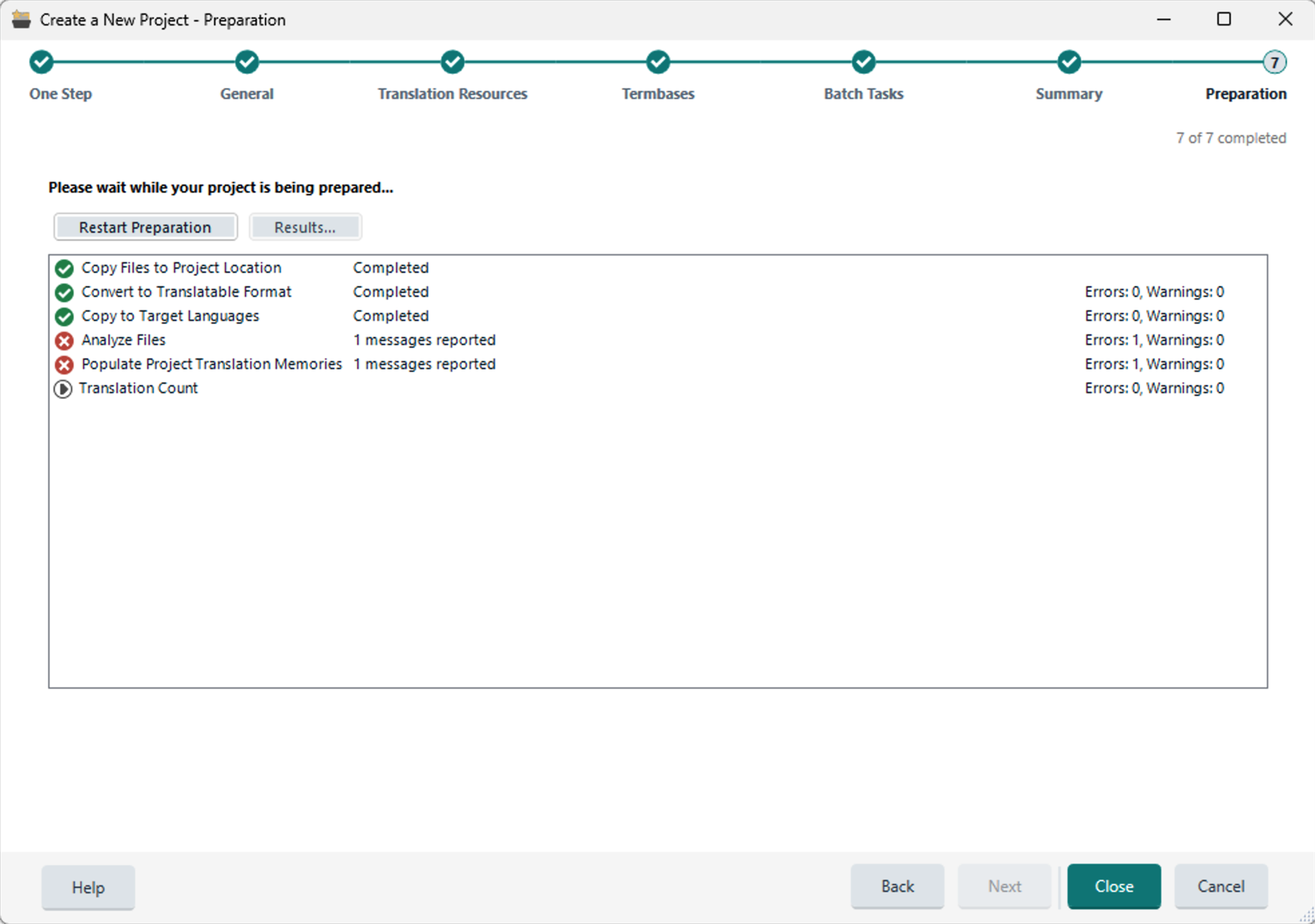Click the One Step checkmark step icon
The image size is (1315, 924).
click(42, 62)
